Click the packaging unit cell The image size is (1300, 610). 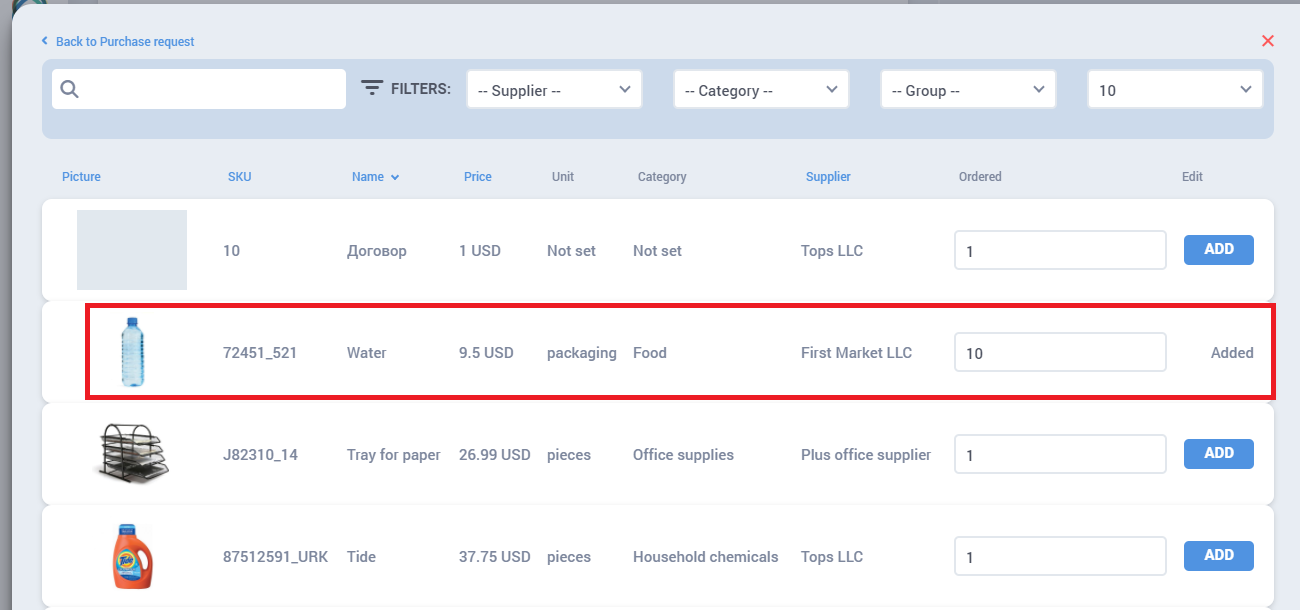click(582, 353)
